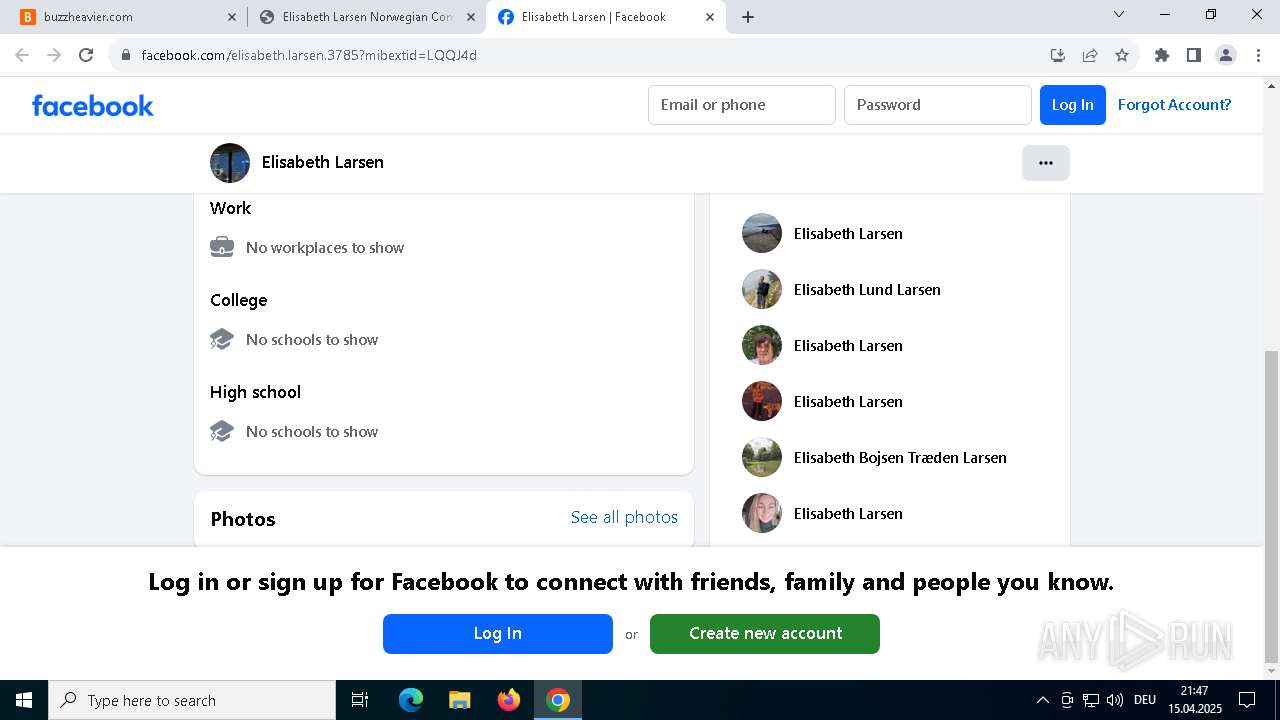Viewport: 1280px width, 720px height.
Task: Switch to the Elisabeth Larsen Norwegian tab
Action: [368, 17]
